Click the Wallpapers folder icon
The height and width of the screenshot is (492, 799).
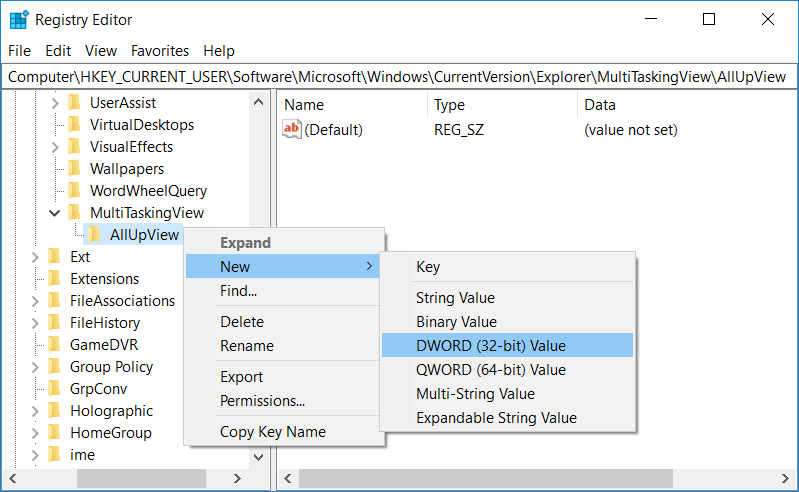click(74, 169)
